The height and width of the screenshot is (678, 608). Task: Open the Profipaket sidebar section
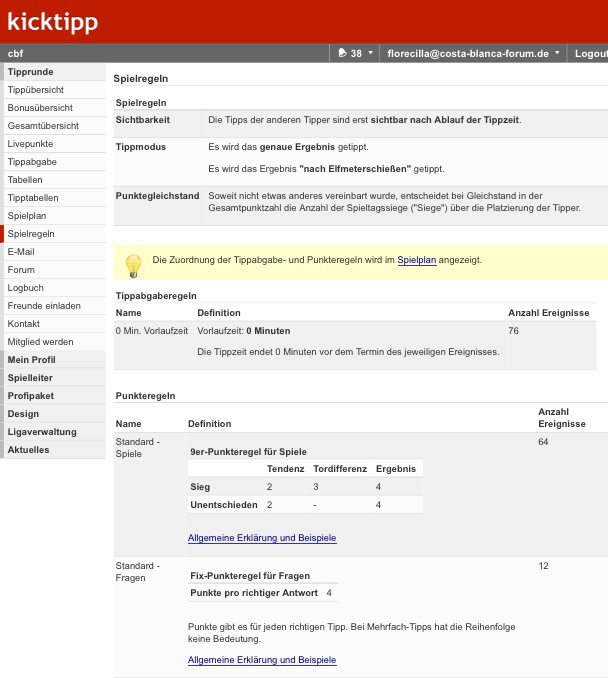[30, 396]
